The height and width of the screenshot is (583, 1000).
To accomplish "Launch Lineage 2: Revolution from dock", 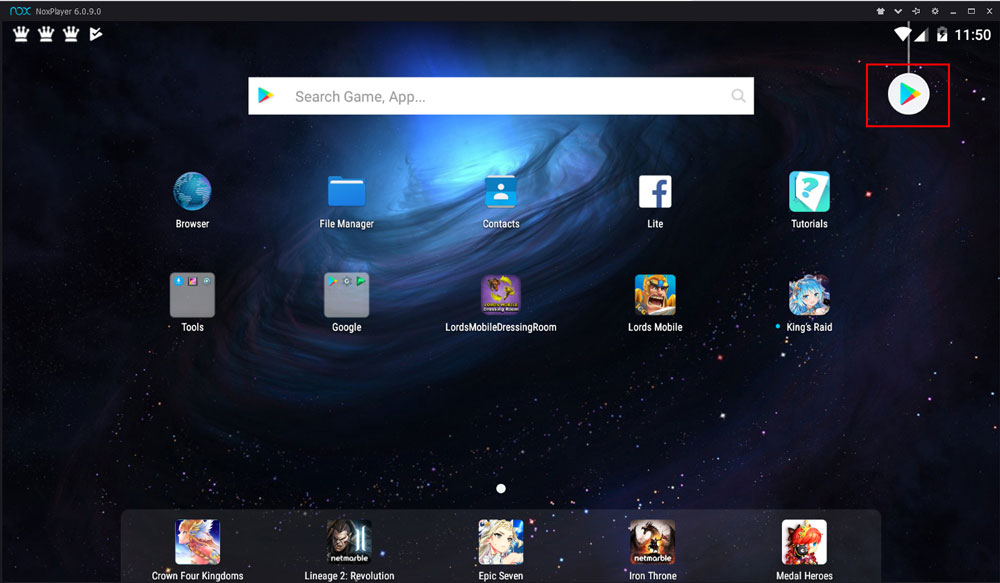I will point(349,542).
